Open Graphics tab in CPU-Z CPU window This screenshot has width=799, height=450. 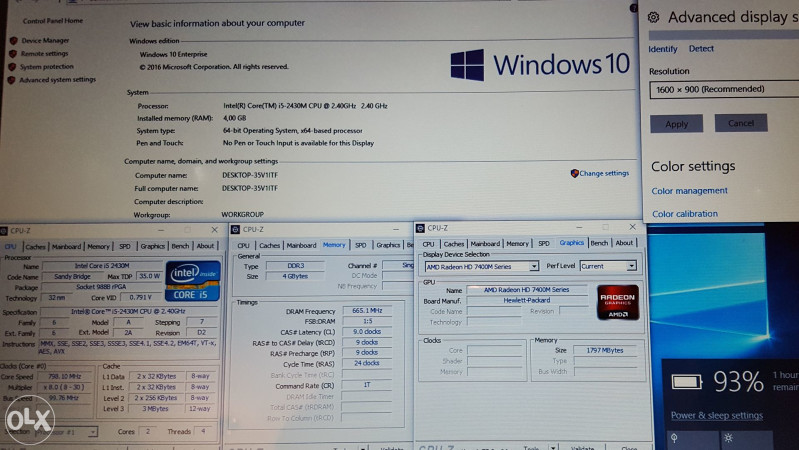pyautogui.click(x=152, y=246)
